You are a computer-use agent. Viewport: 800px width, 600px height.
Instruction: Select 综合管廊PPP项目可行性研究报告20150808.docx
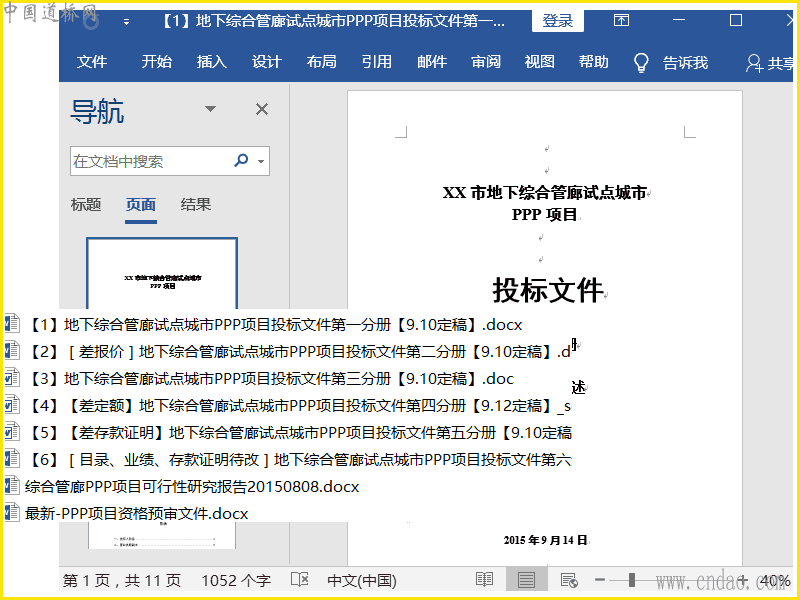[x=192, y=487]
